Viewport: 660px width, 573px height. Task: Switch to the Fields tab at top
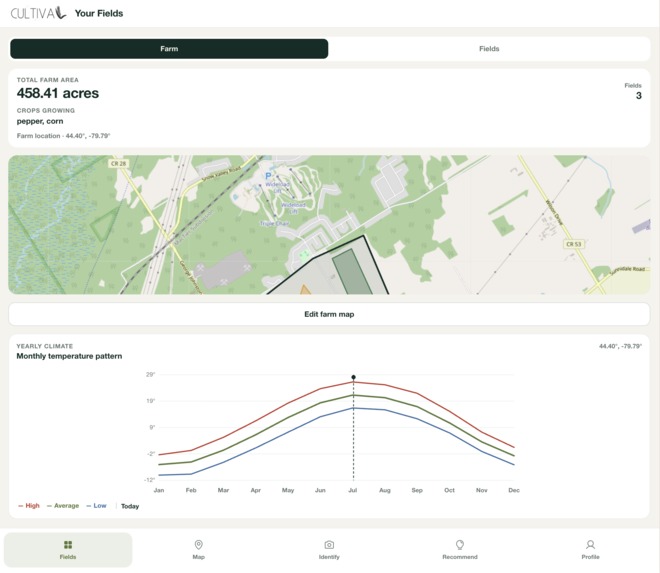click(489, 49)
